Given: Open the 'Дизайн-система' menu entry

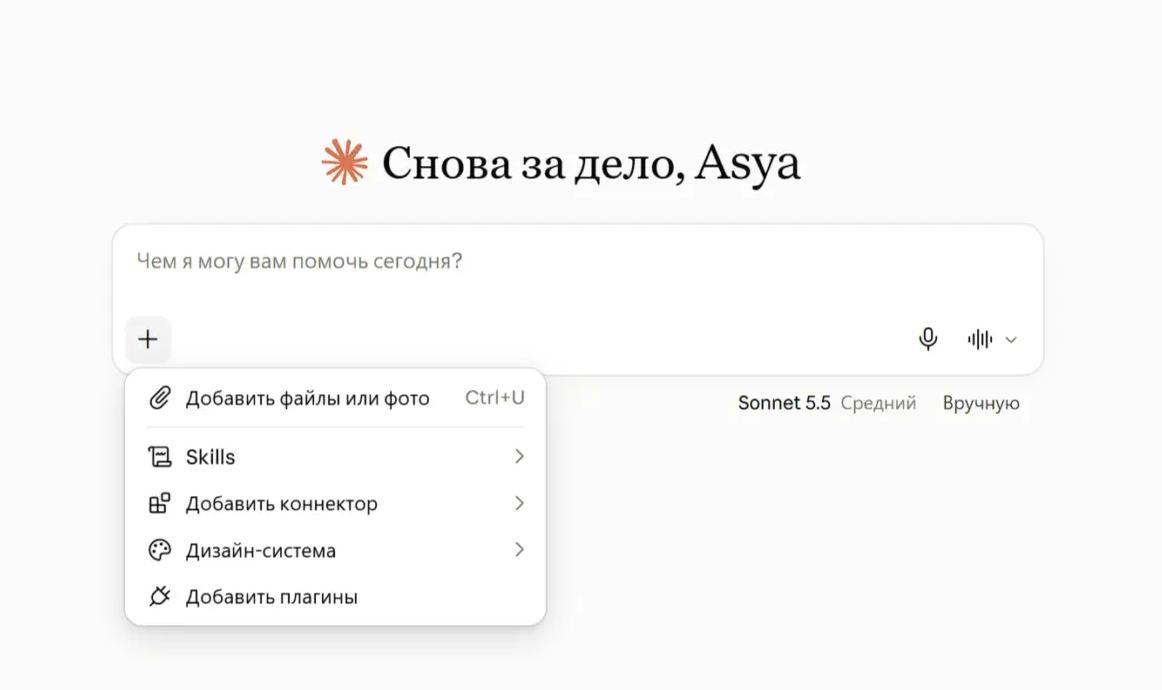Looking at the screenshot, I should point(336,550).
